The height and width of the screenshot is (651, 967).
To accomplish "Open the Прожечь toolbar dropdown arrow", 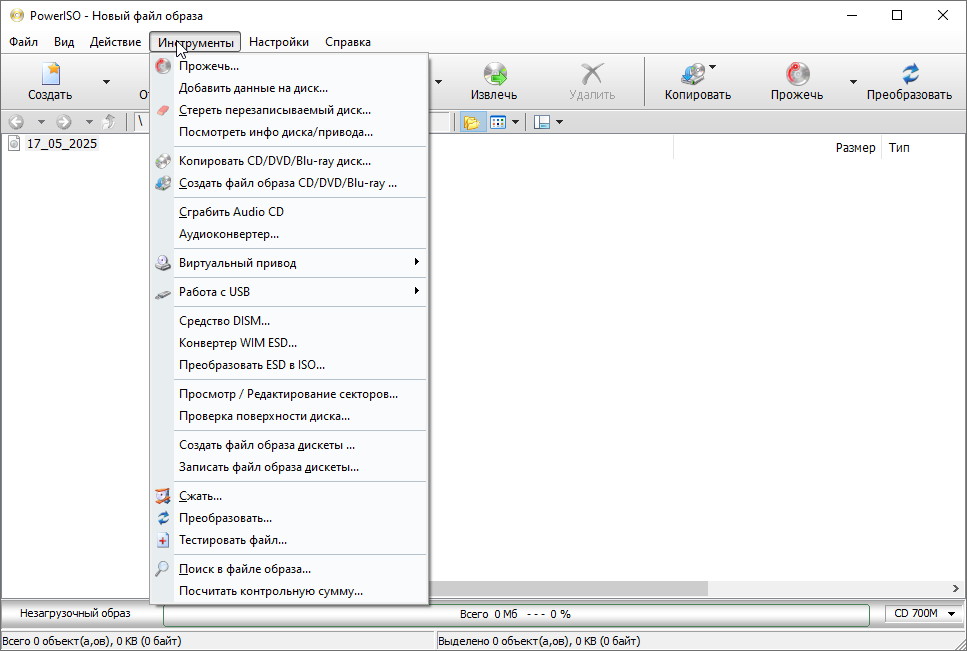I will click(854, 82).
